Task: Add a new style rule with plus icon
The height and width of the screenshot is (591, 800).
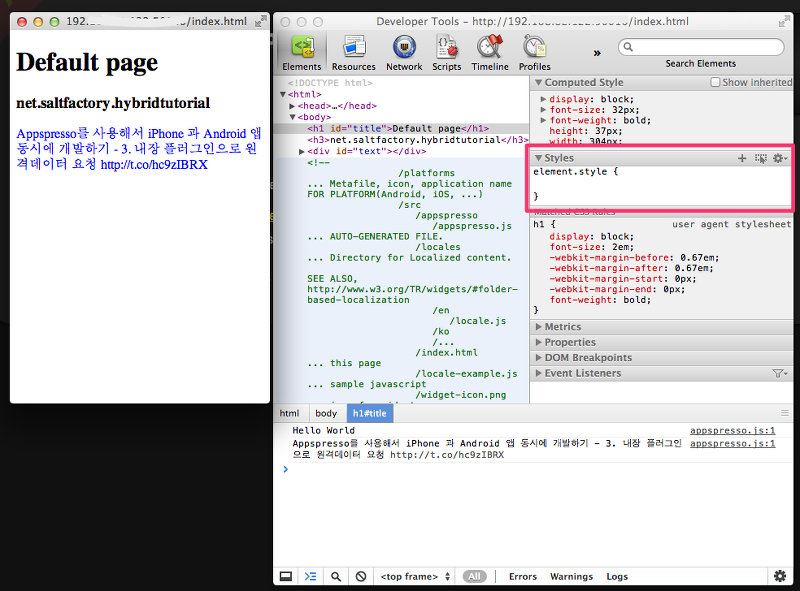Action: coord(742,158)
